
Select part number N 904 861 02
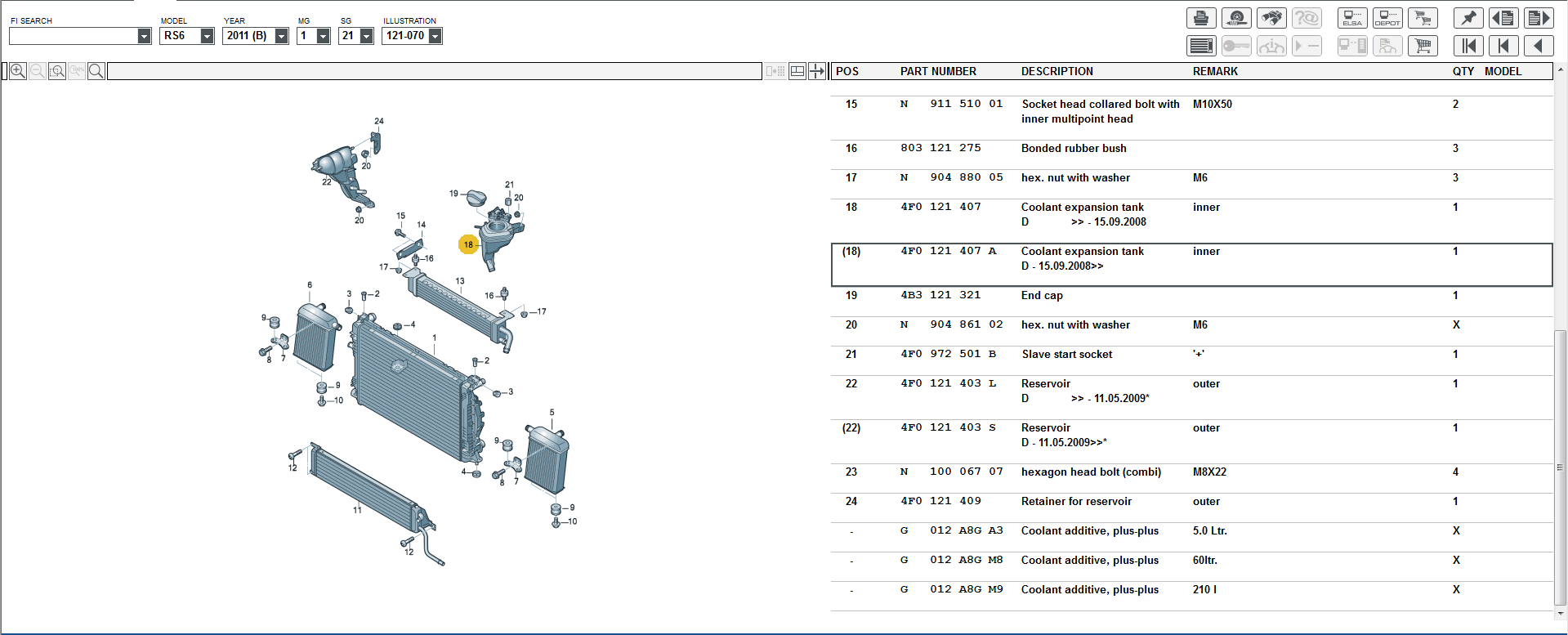pos(951,324)
